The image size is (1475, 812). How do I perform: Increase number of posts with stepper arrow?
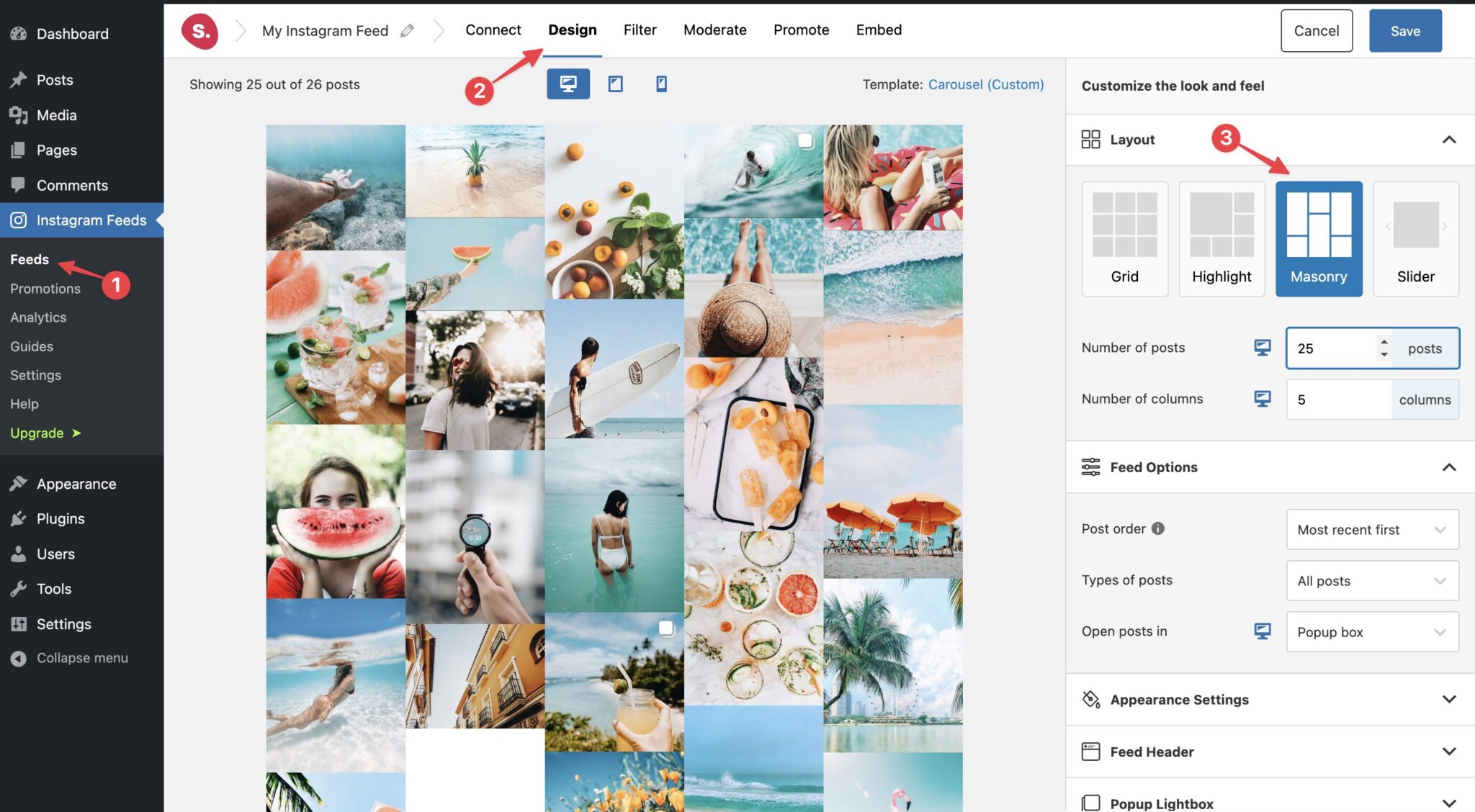(1384, 341)
